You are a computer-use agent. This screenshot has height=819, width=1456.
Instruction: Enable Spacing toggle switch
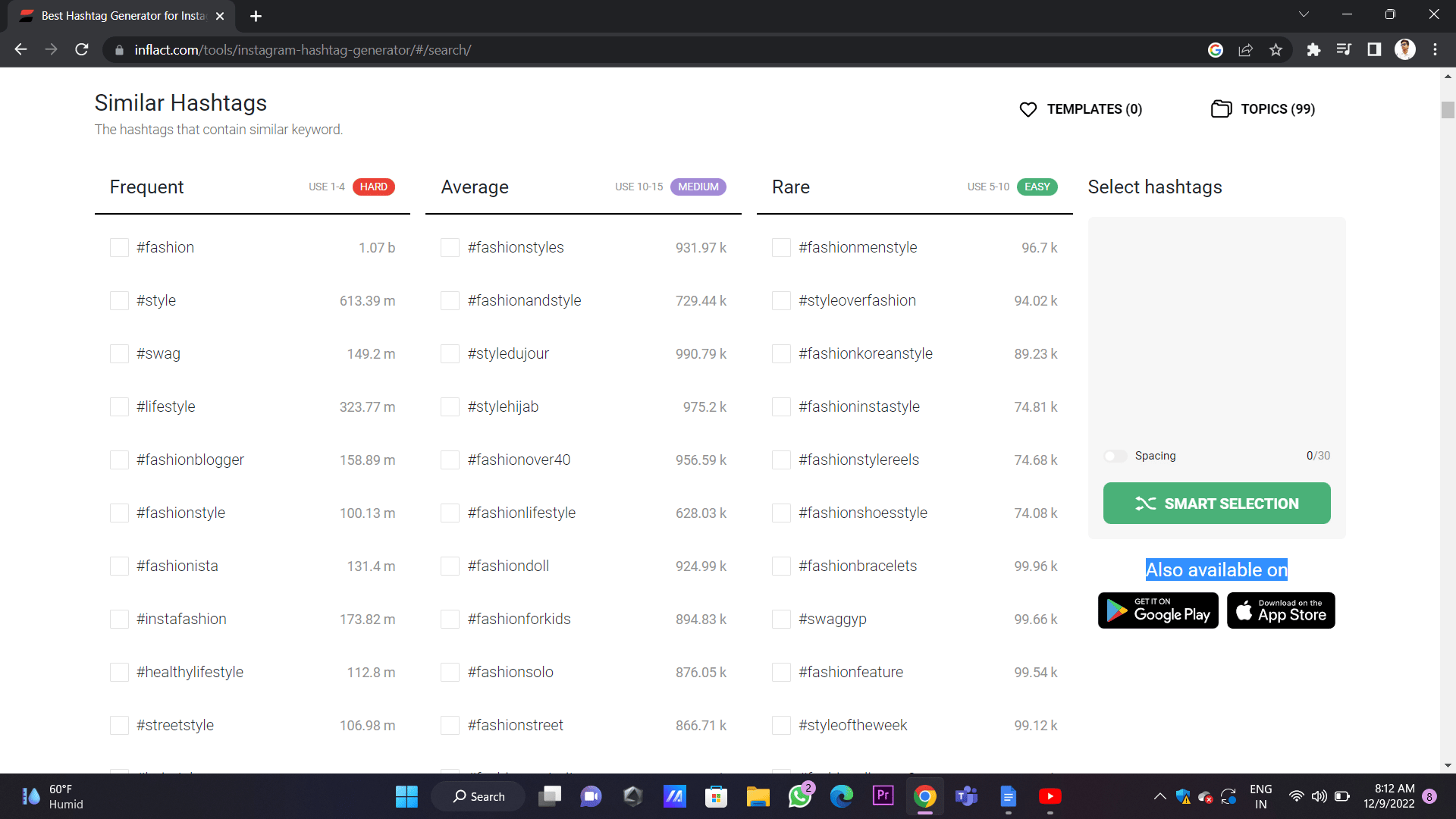1114,456
